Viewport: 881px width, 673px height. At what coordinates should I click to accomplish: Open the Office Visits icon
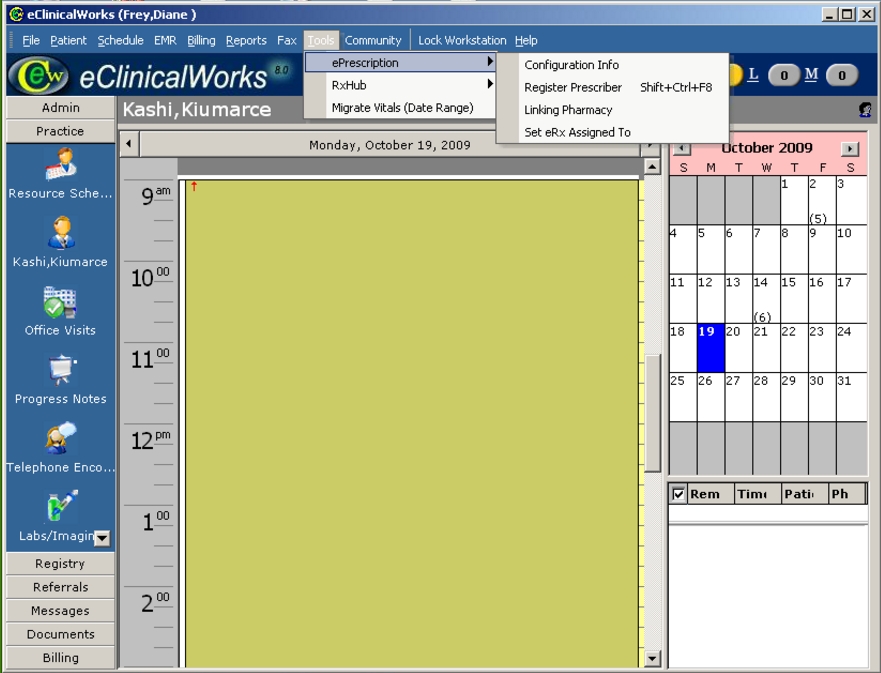pos(60,302)
